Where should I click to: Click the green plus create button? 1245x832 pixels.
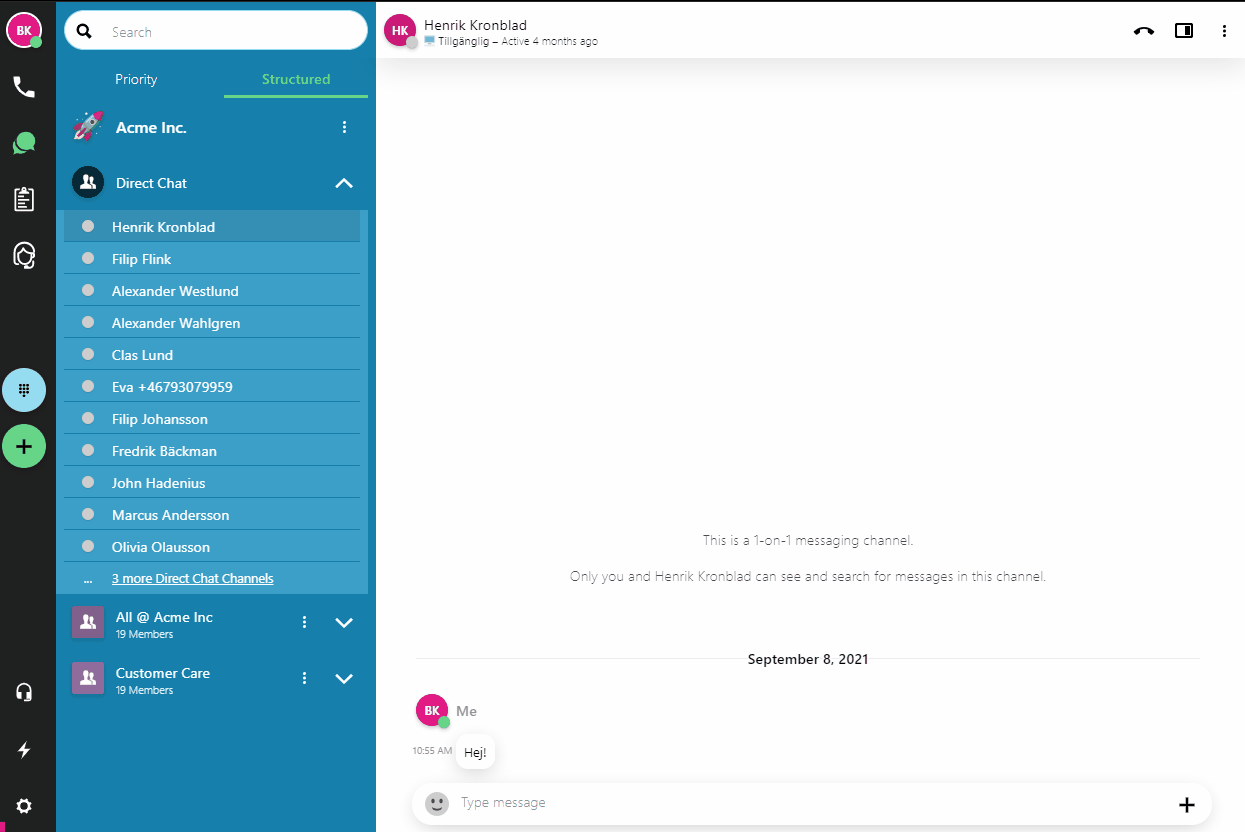point(24,446)
